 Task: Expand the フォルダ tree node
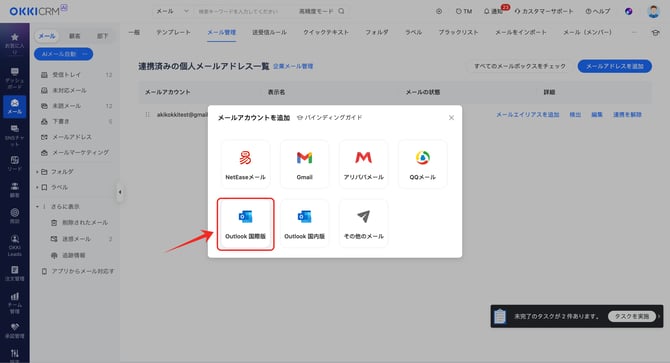pos(37,172)
